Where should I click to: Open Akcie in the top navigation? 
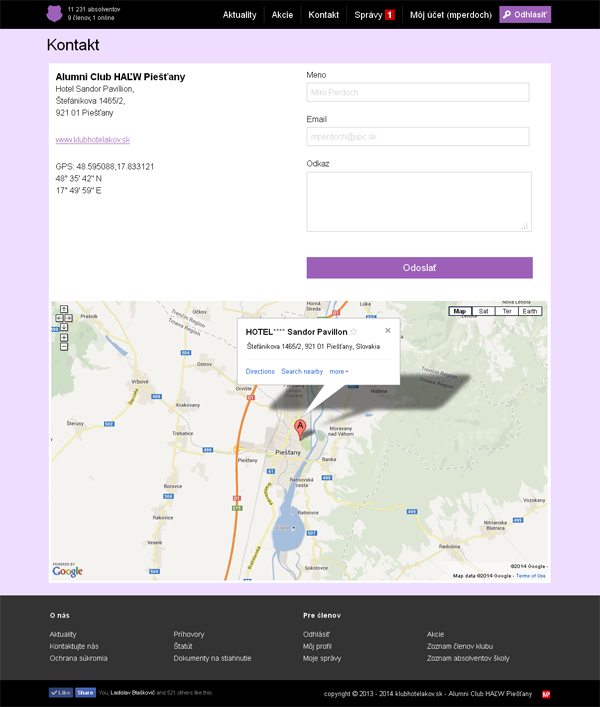[282, 15]
